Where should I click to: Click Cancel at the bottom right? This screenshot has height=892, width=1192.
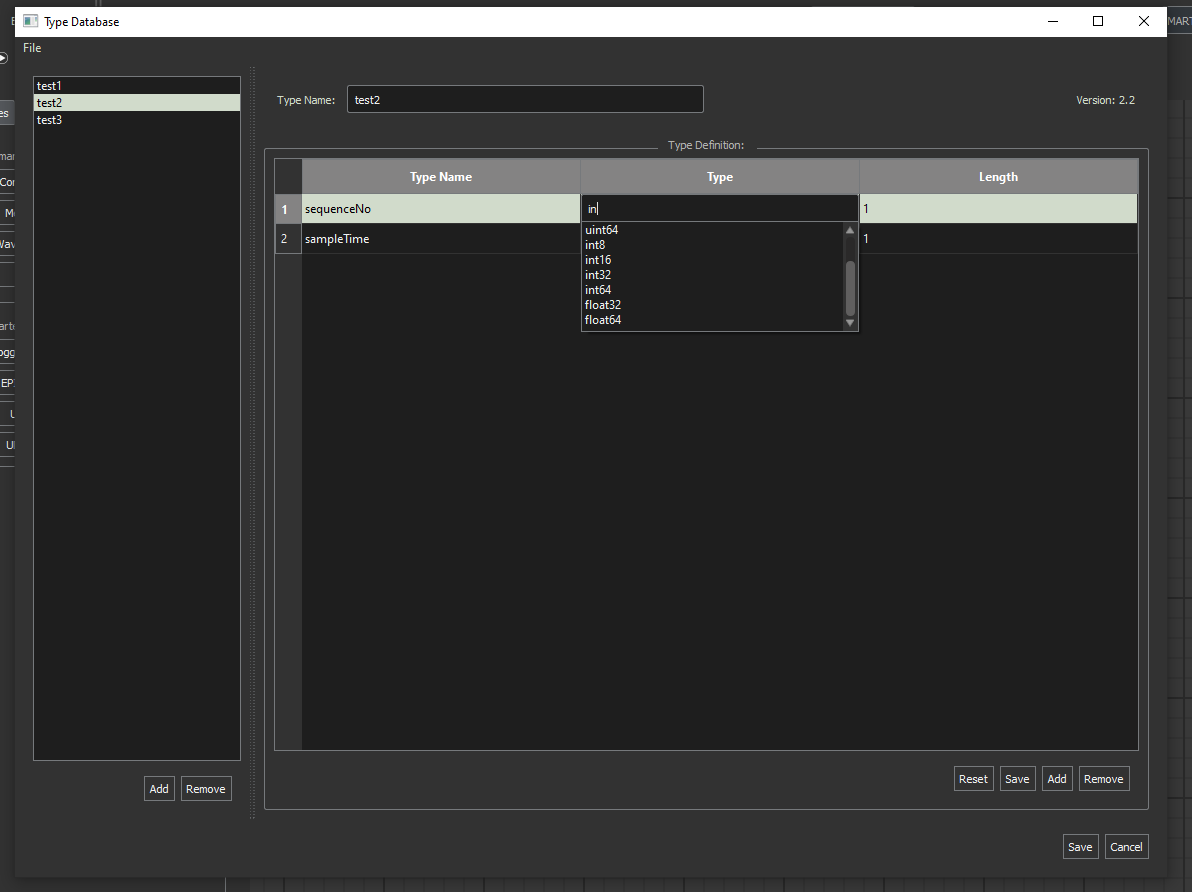point(1126,847)
